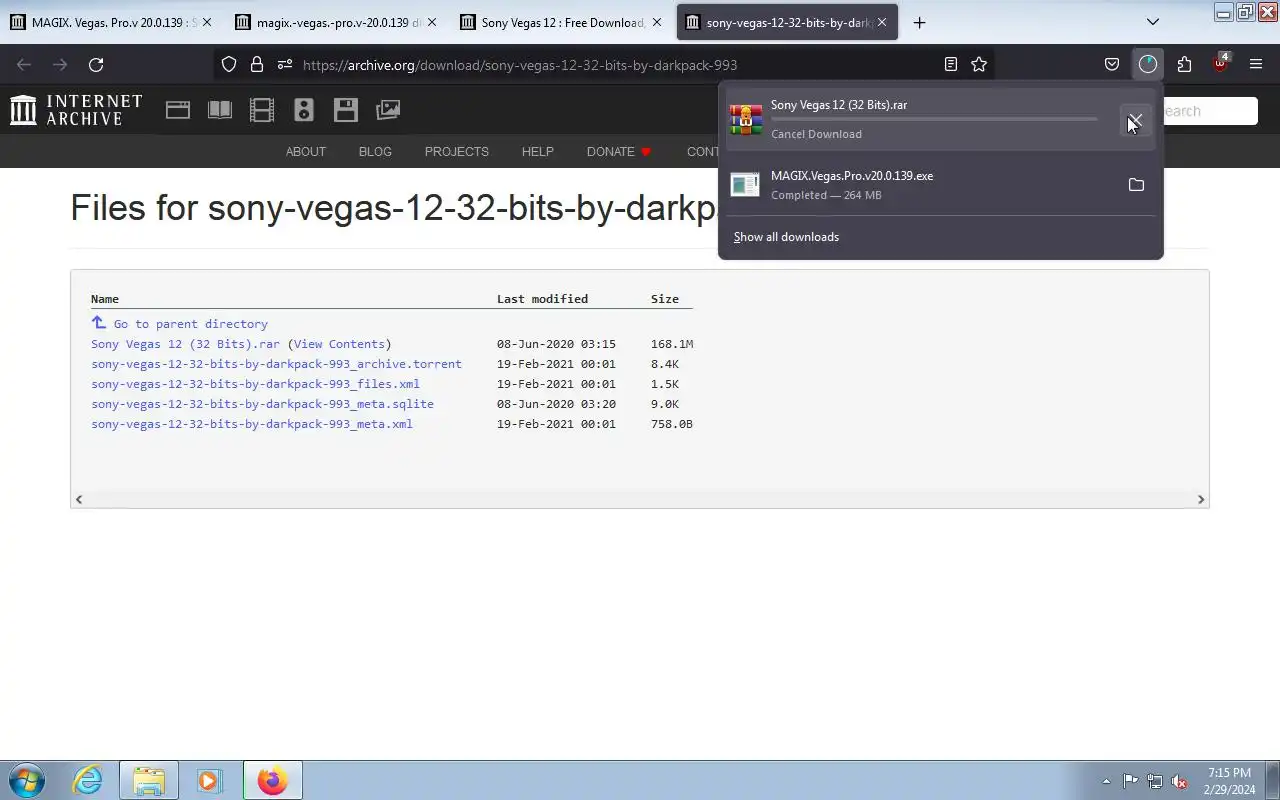Open a new tab with plus button
Viewport: 1280px width, 800px height.
coord(919,22)
